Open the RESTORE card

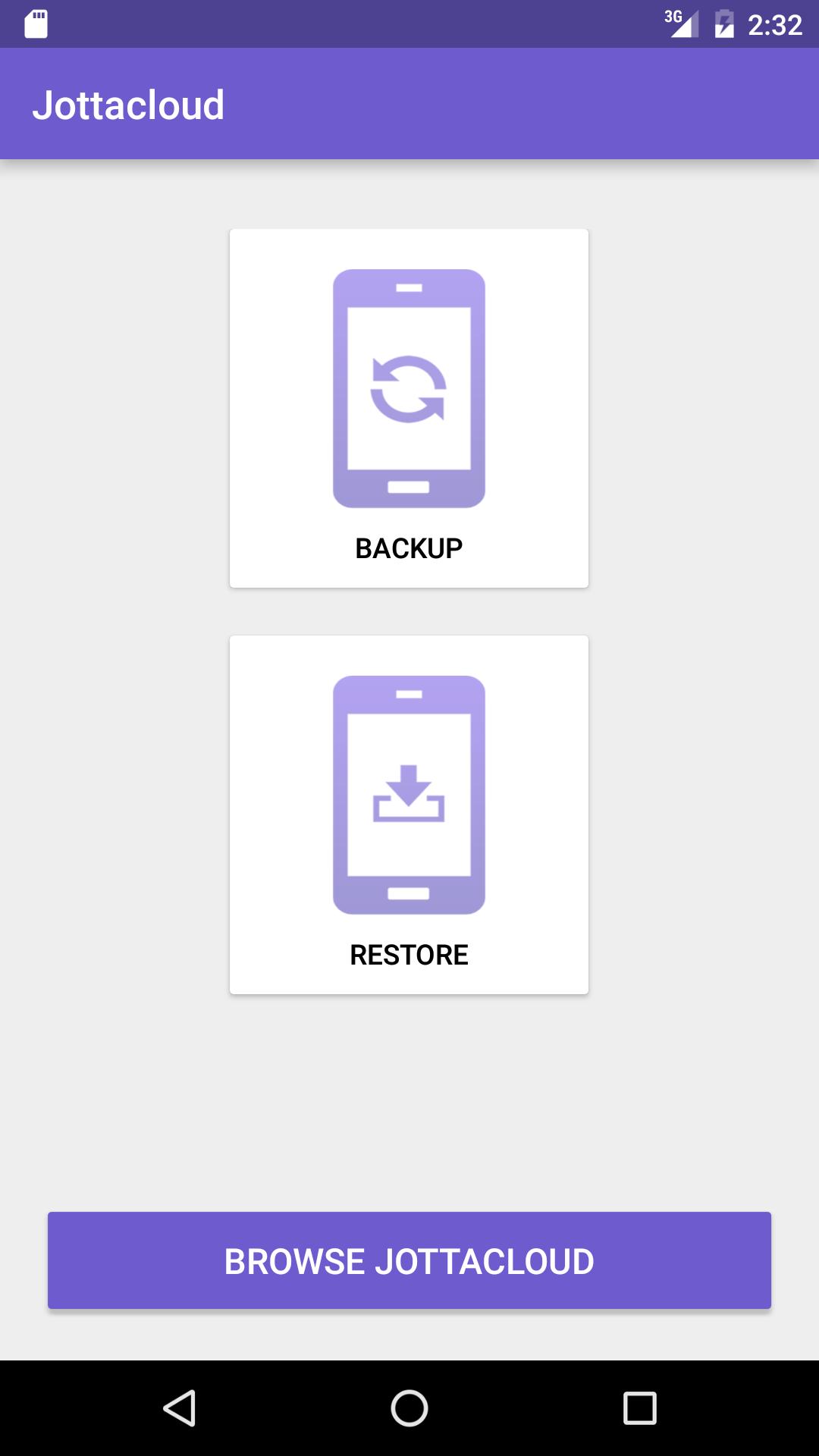[x=409, y=814]
